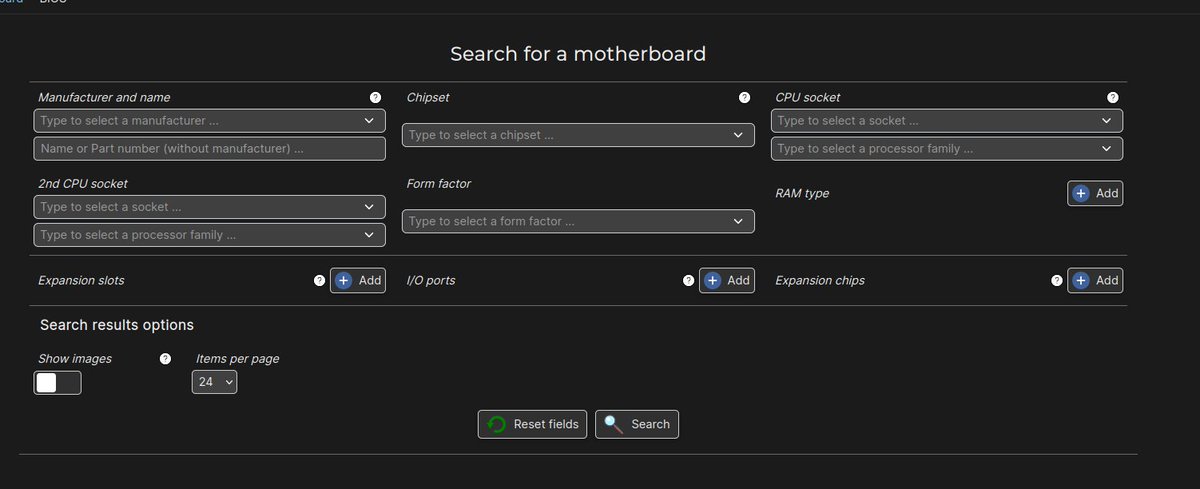This screenshot has height=489, width=1200.
Task: Click the Search for a motherboard title
Action: (578, 54)
